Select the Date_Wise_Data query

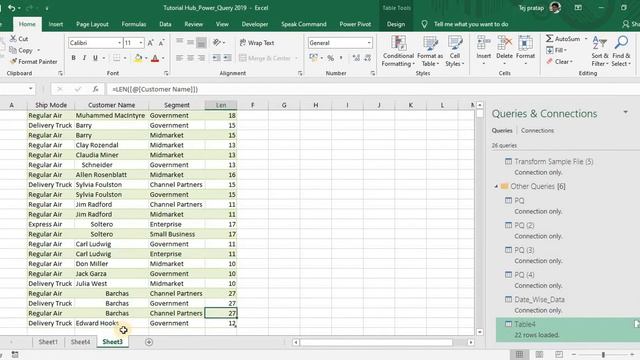click(x=539, y=300)
